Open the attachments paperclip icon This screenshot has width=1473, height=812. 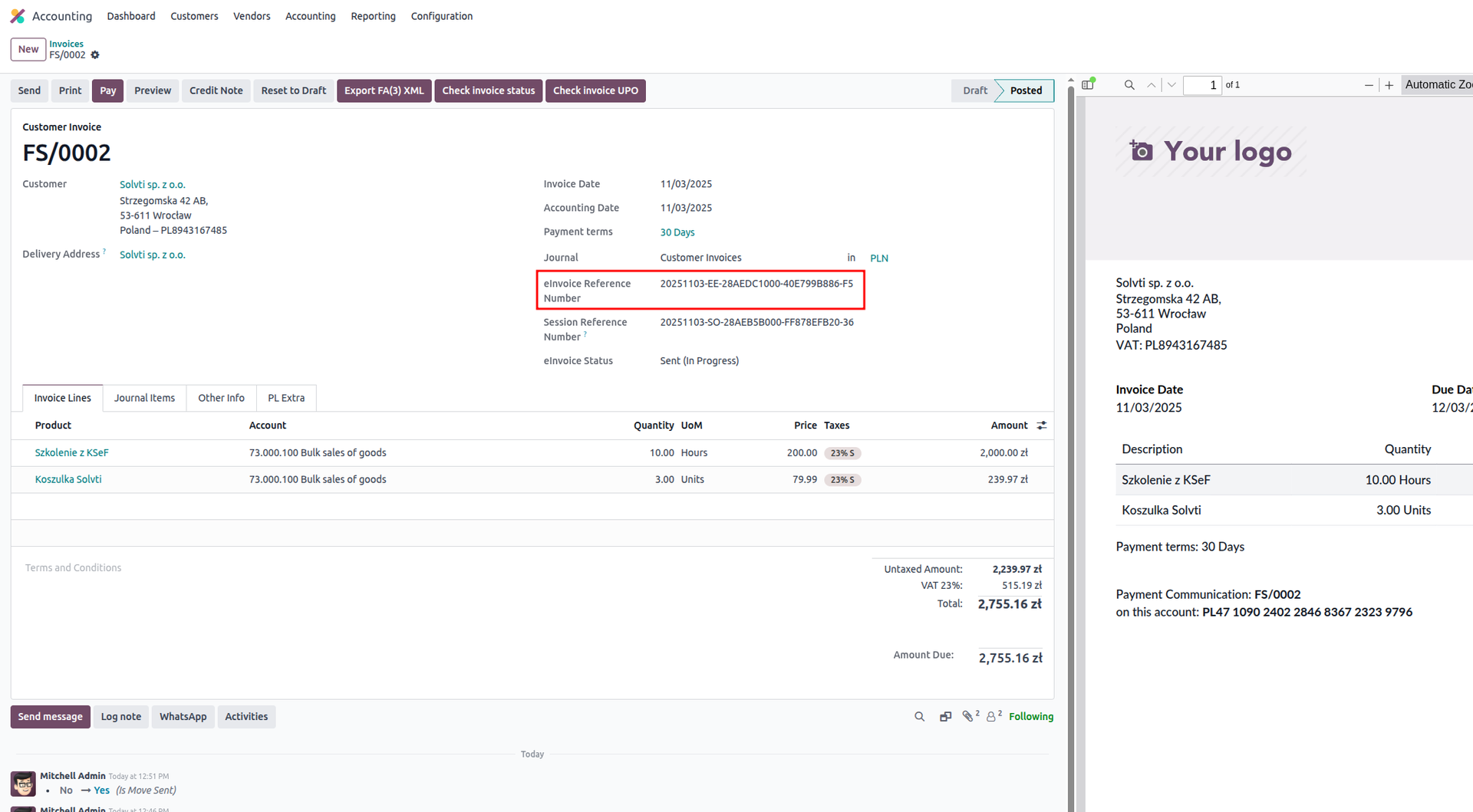coord(969,716)
